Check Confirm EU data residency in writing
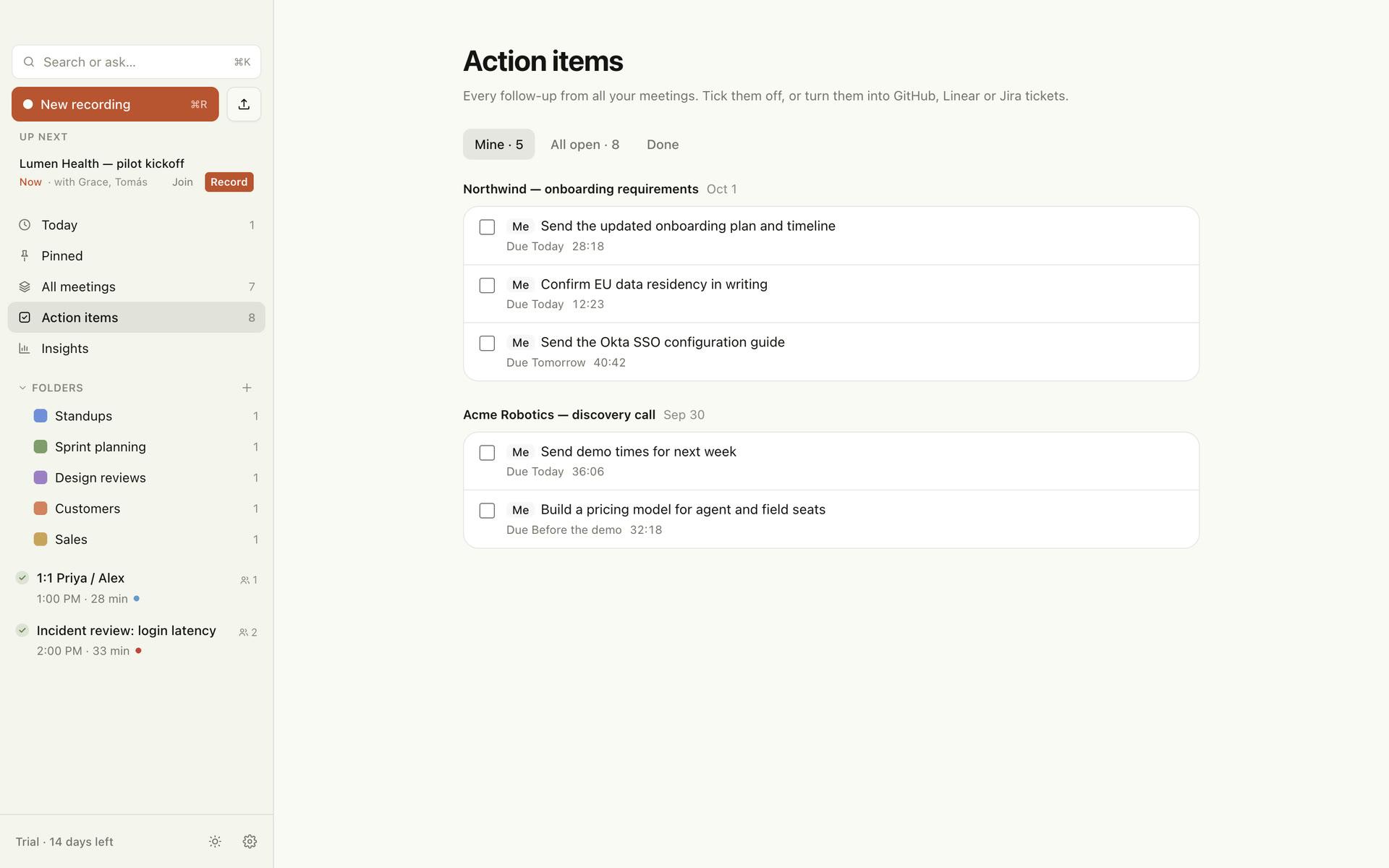 coord(487,286)
